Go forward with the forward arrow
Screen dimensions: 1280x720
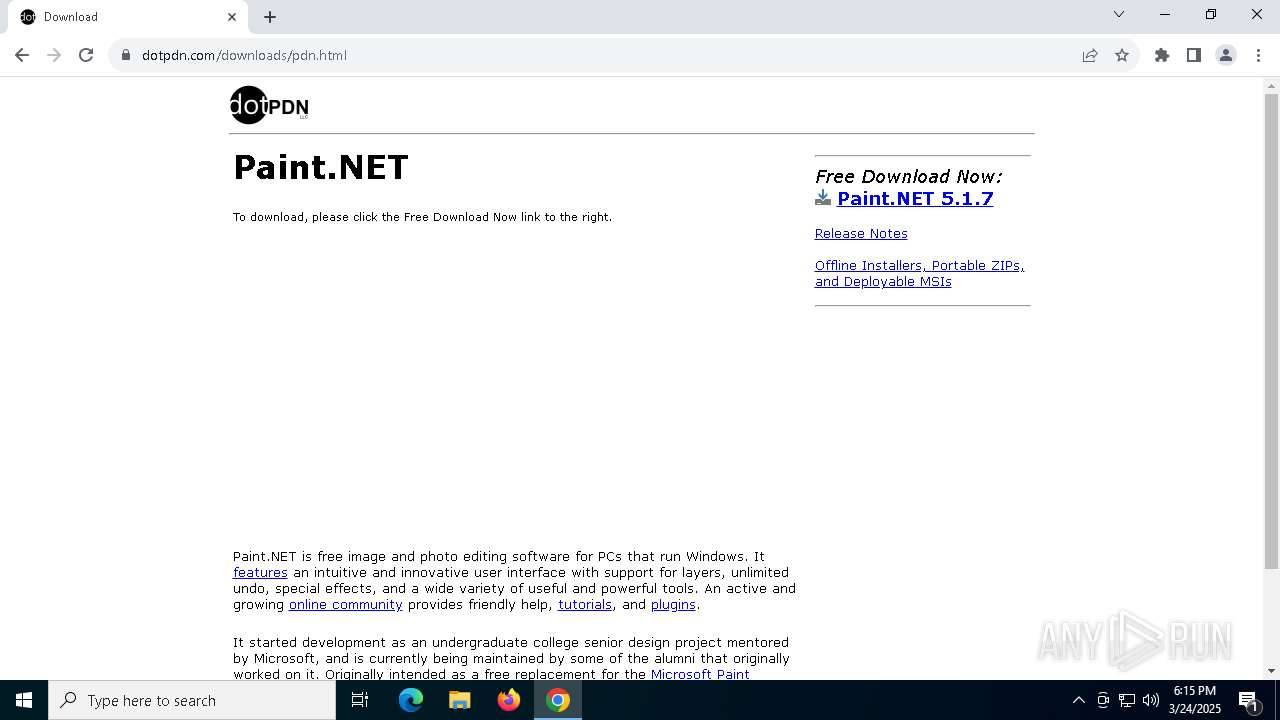tap(54, 55)
